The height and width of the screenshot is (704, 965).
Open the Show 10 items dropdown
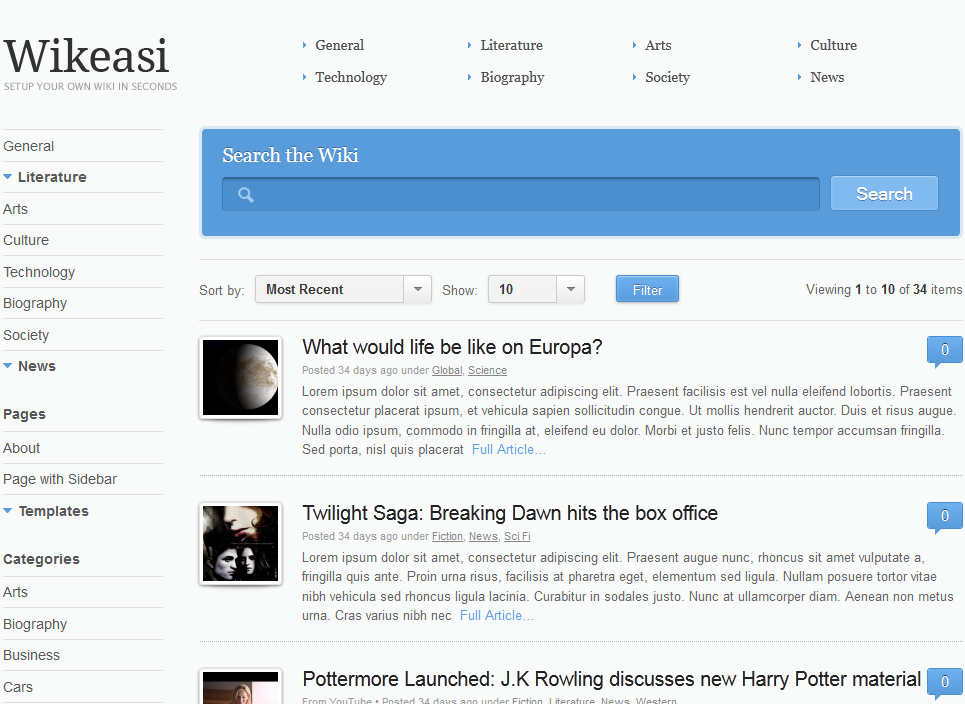click(x=536, y=289)
